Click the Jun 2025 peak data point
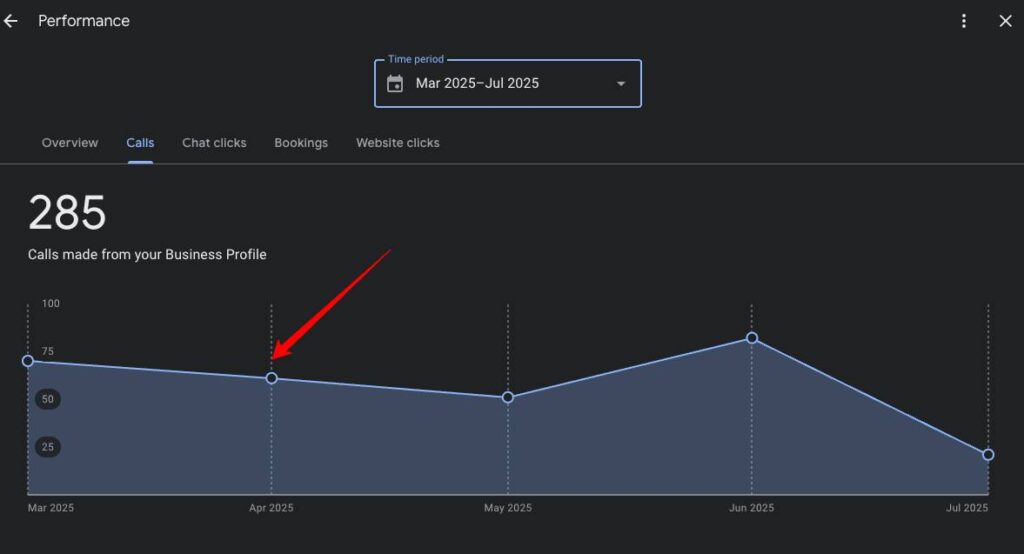The width and height of the screenshot is (1024, 554). coord(751,338)
